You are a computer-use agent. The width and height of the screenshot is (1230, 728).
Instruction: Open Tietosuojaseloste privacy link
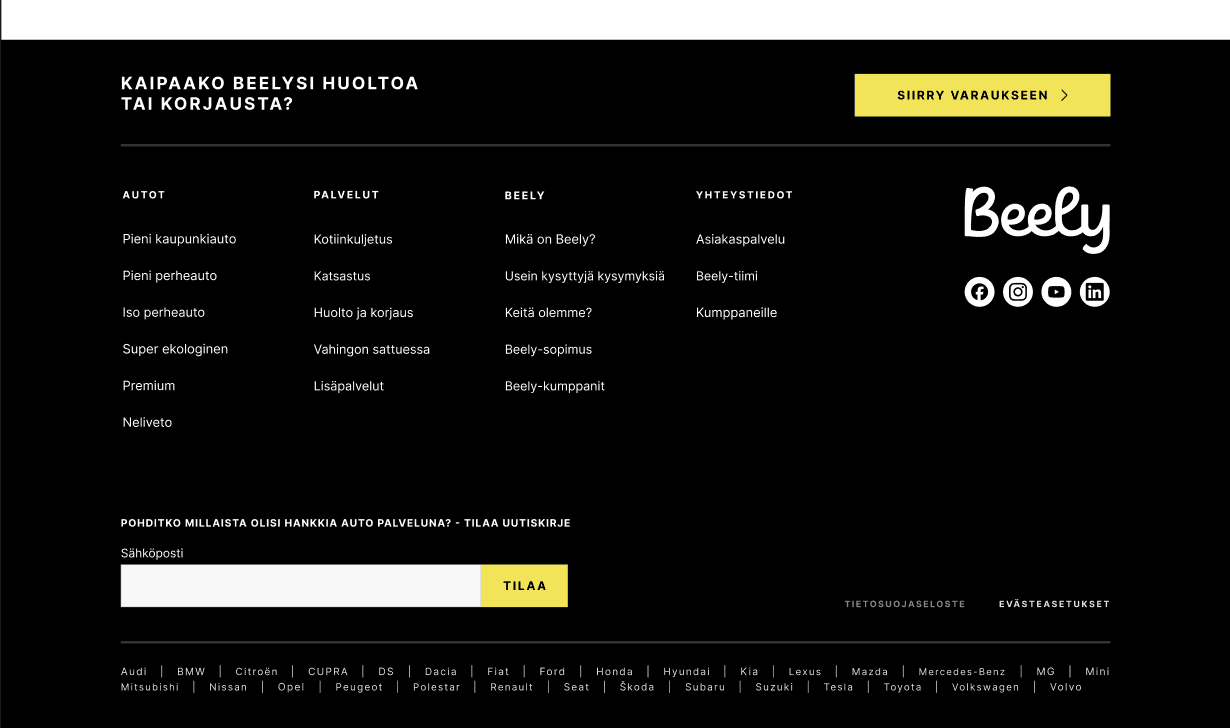tap(905, 604)
